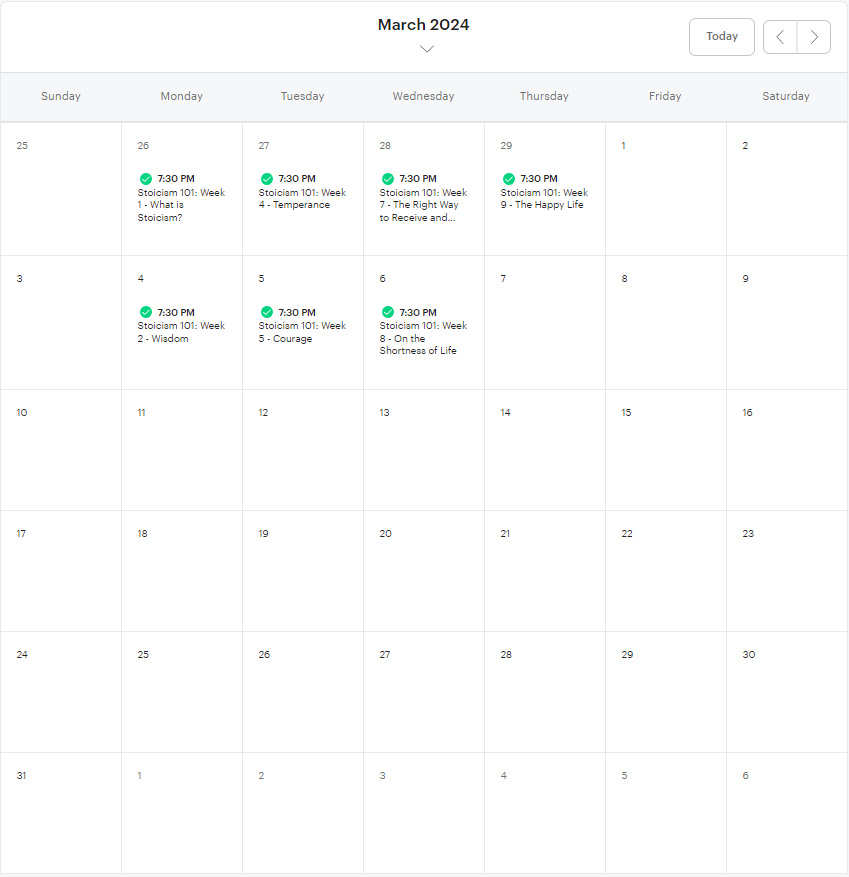Select March 15 day cell
849x877 pixels.
[666, 450]
